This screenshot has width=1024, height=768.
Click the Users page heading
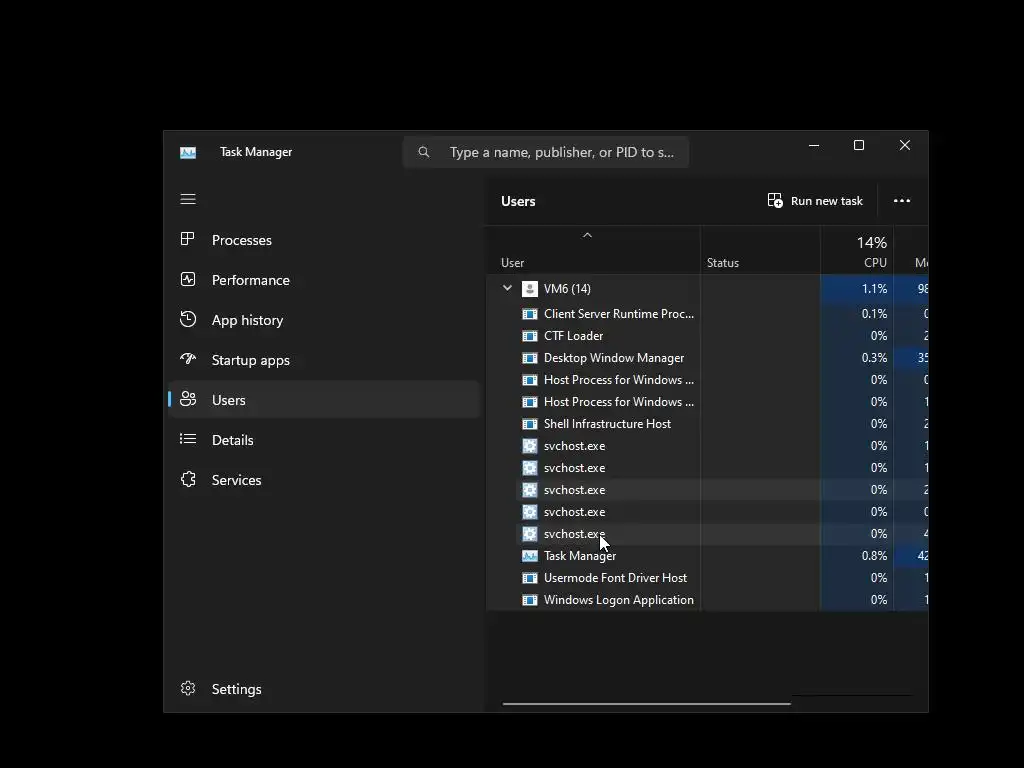(x=518, y=201)
